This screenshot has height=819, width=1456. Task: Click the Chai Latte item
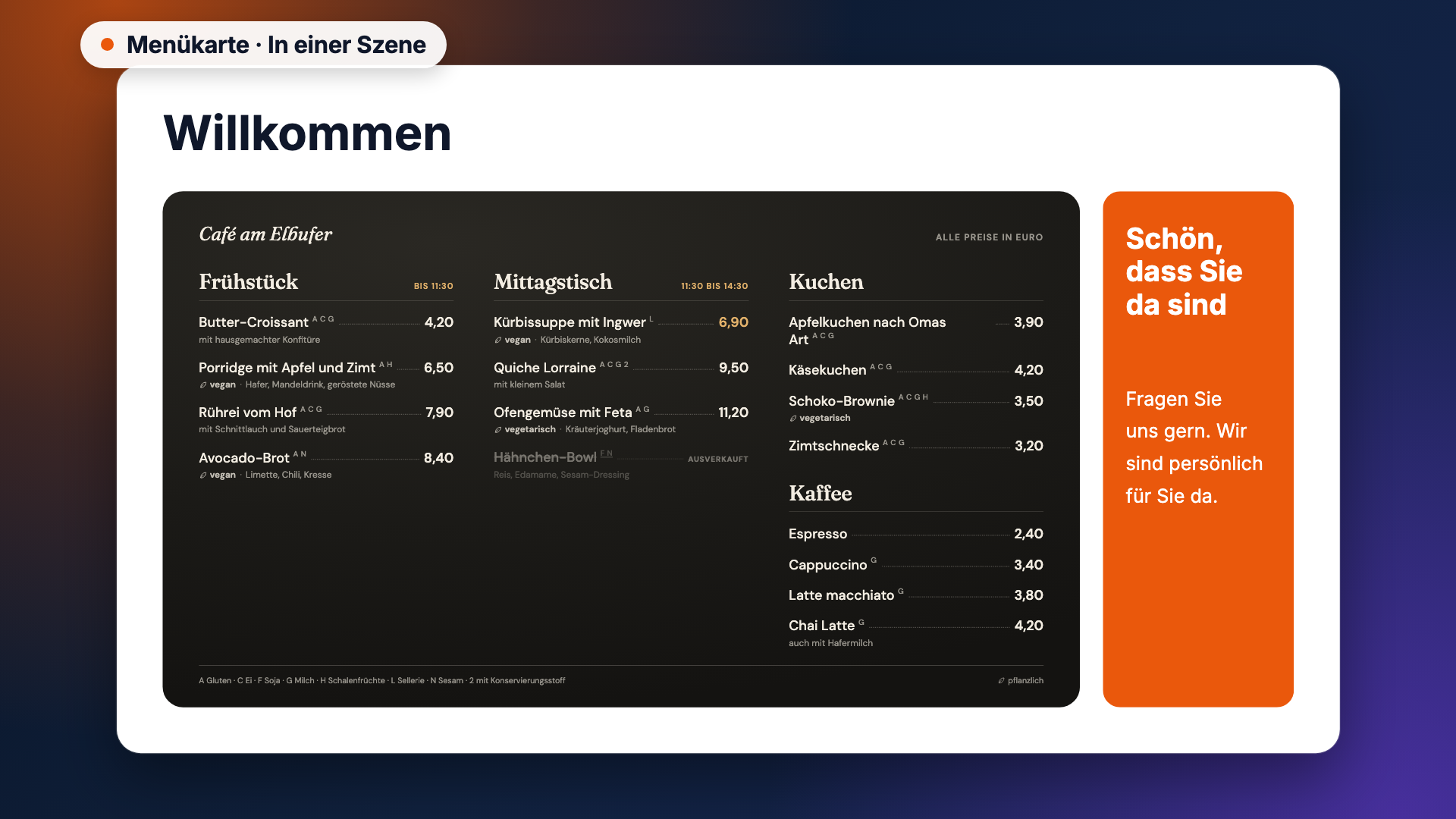click(821, 626)
